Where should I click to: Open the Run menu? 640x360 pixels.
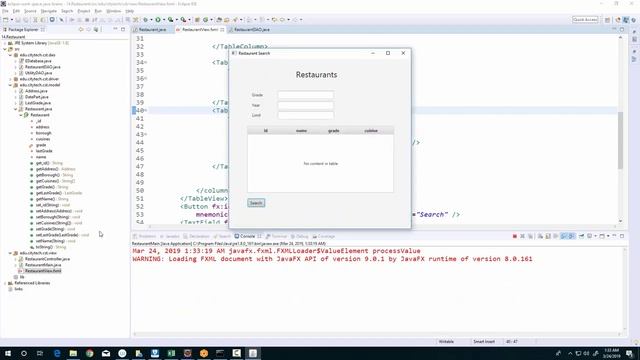coord(98,11)
